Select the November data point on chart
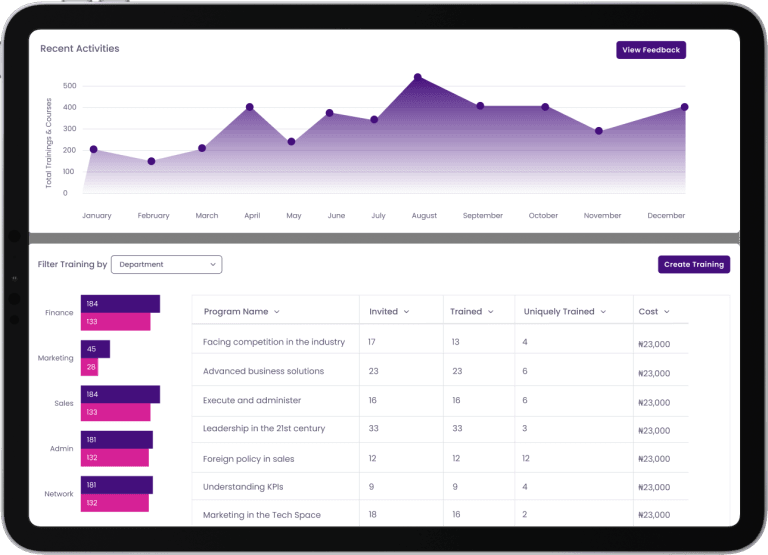 [598, 131]
